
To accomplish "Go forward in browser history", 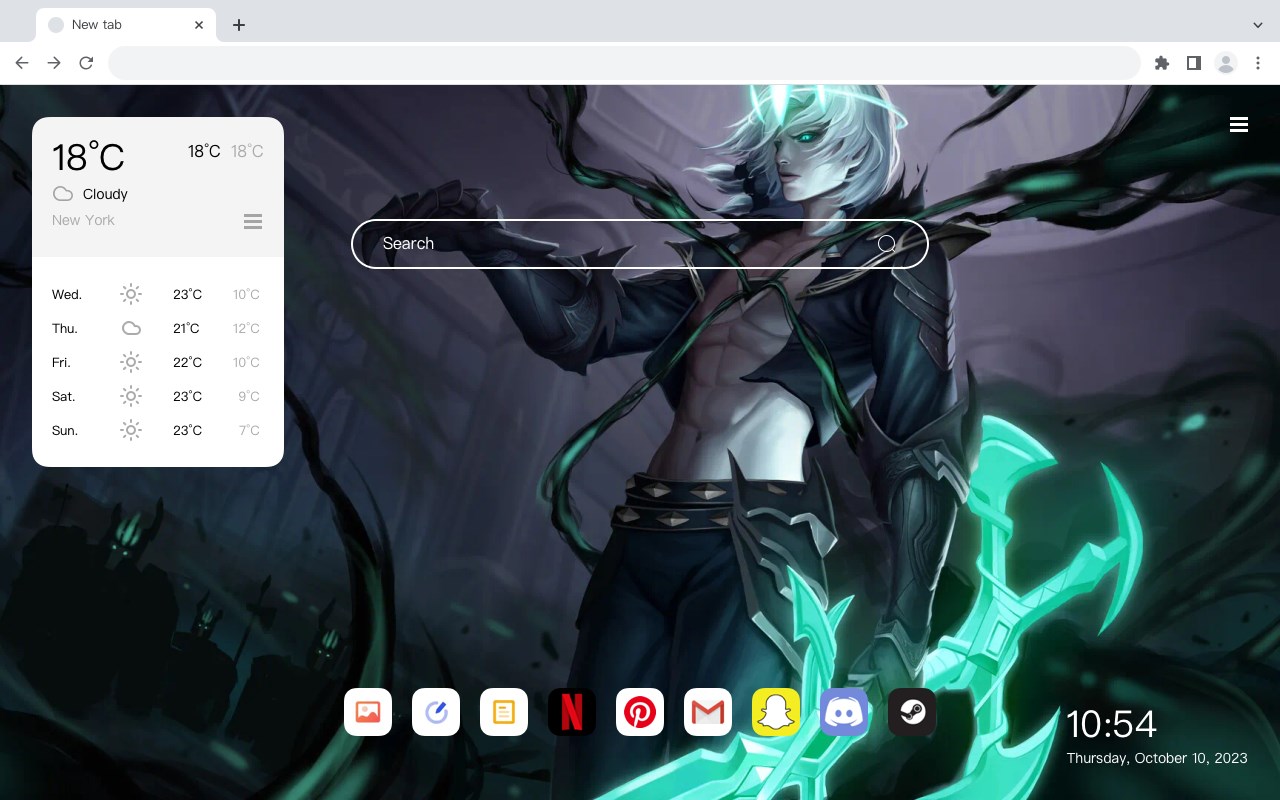I will point(54,63).
